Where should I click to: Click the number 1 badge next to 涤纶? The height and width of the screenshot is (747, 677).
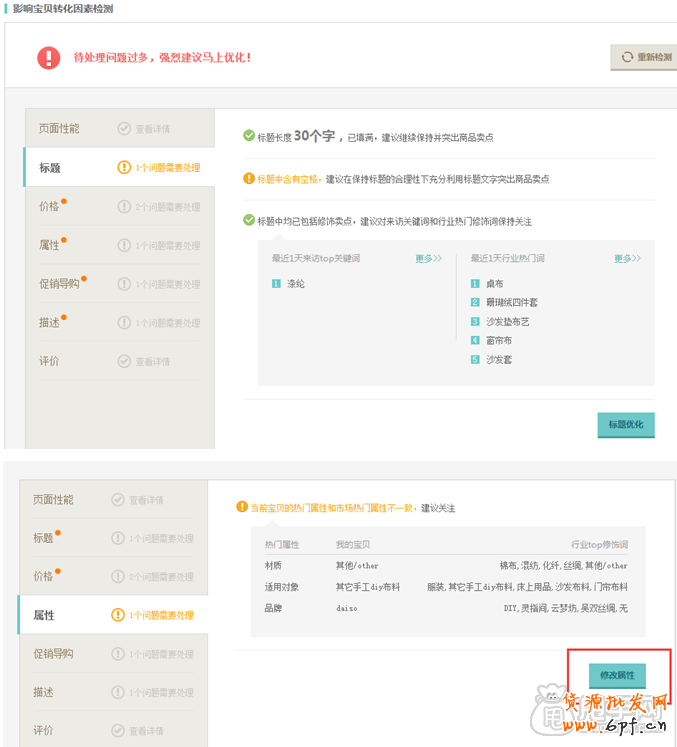click(276, 284)
